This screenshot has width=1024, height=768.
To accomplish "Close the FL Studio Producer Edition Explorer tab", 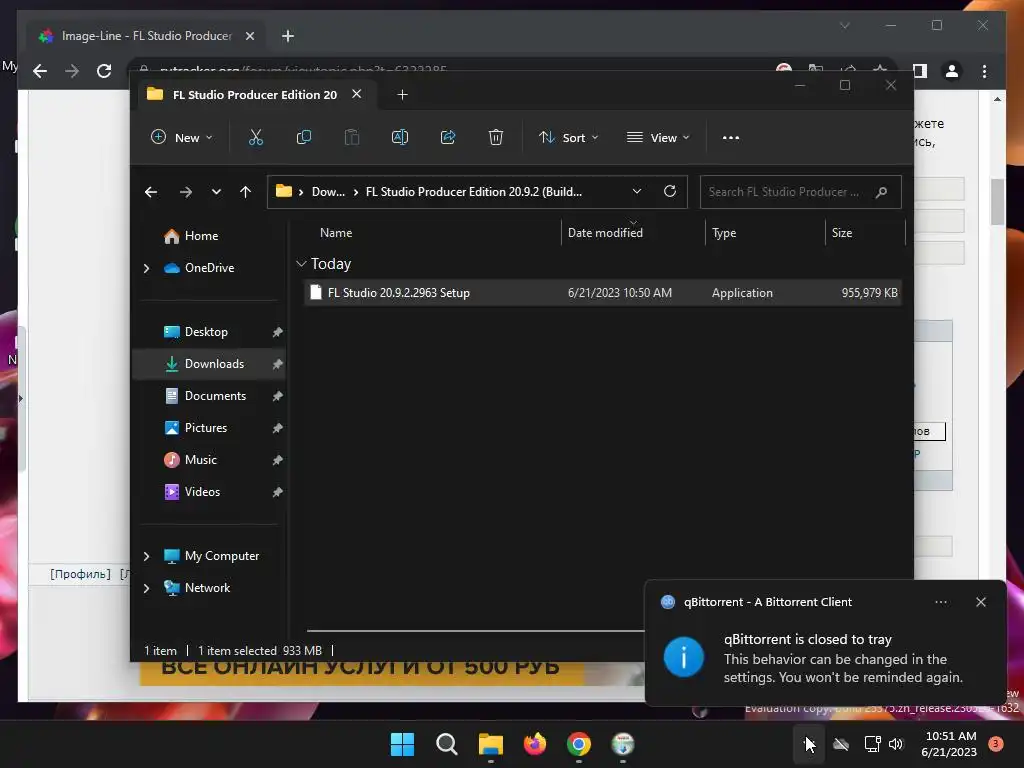I will click(x=357, y=94).
